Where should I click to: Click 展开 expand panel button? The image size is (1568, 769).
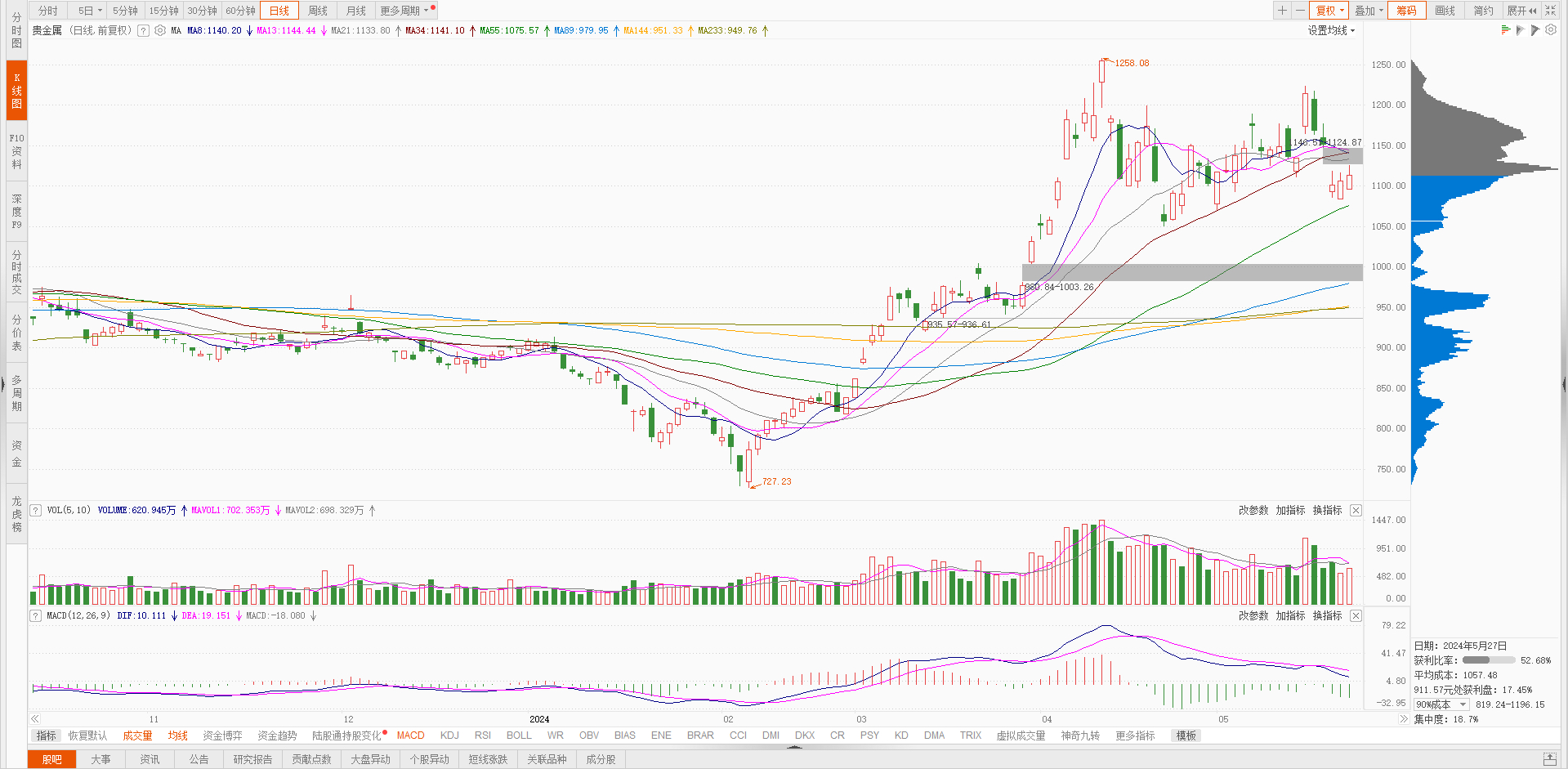[x=1521, y=11]
